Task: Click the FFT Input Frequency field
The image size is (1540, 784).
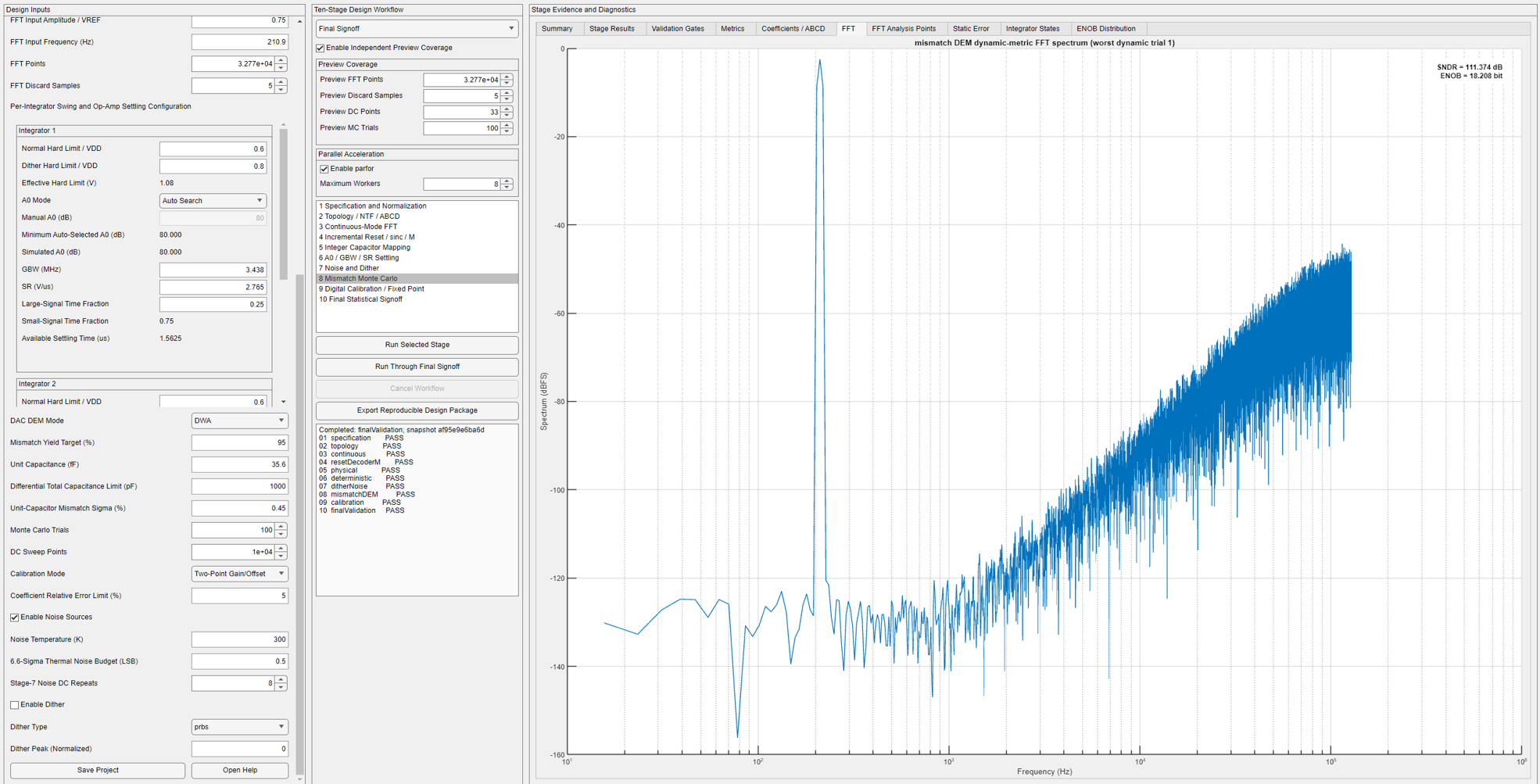Action: click(x=239, y=42)
